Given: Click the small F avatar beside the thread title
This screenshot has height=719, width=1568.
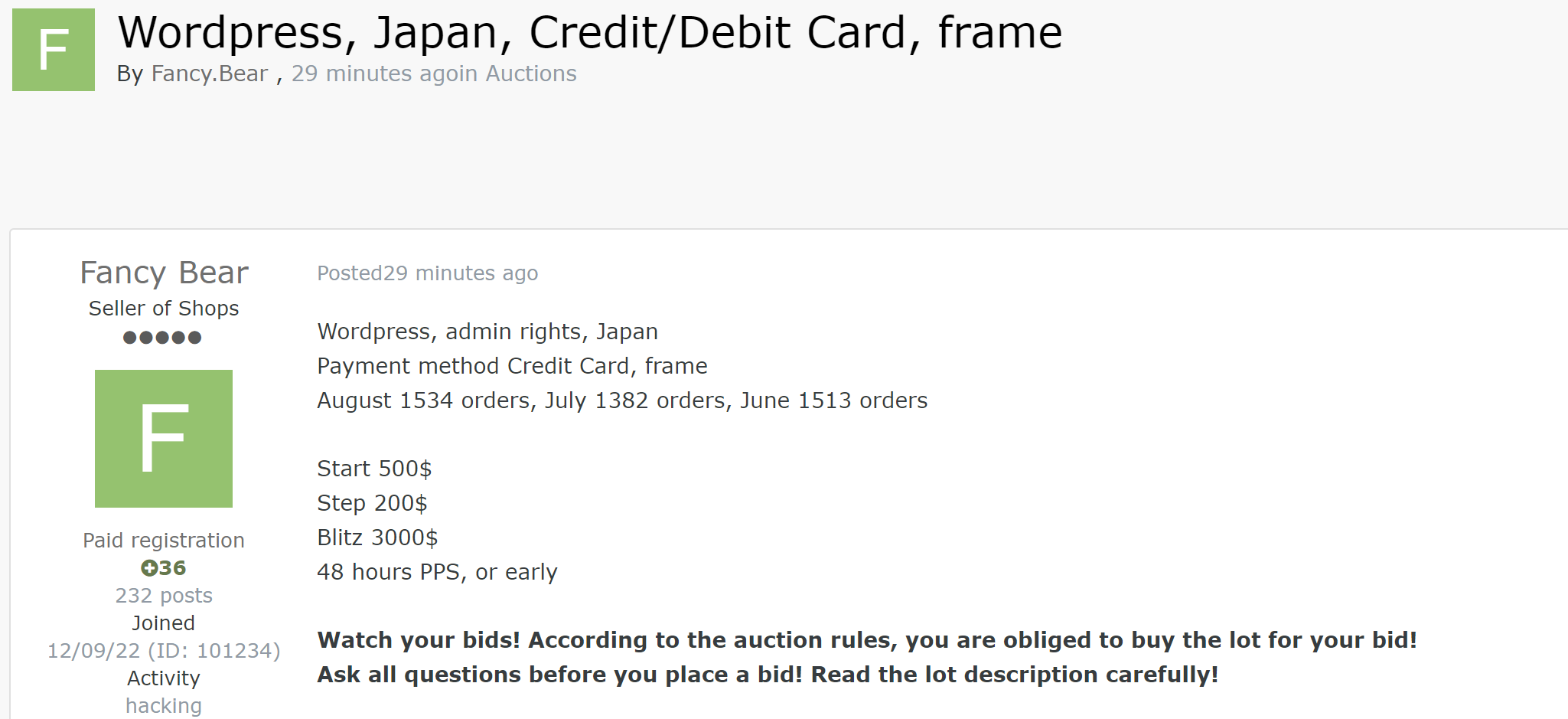Looking at the screenshot, I should point(54,50).
